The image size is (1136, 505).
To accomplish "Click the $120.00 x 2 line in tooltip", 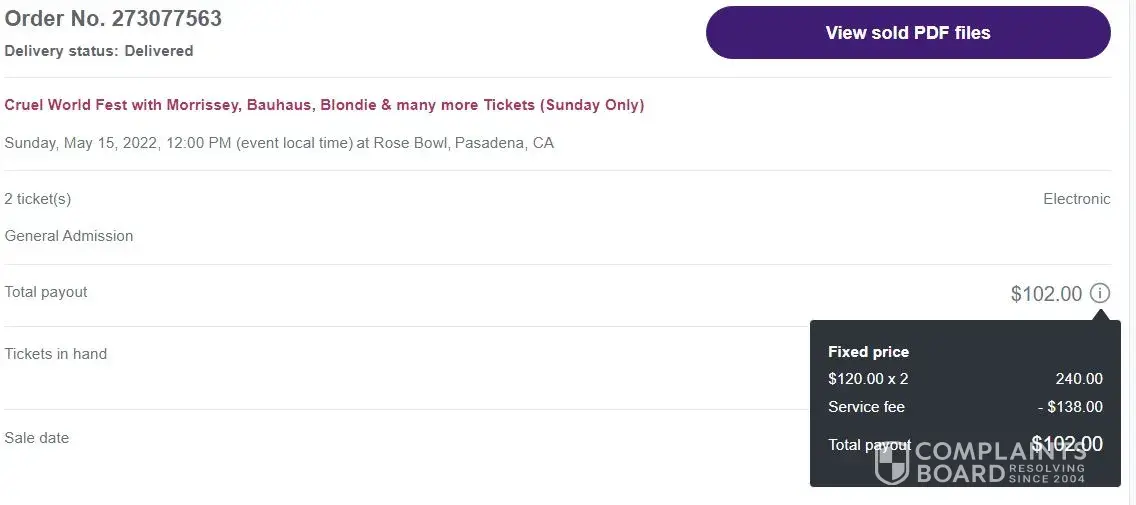I will 868,379.
